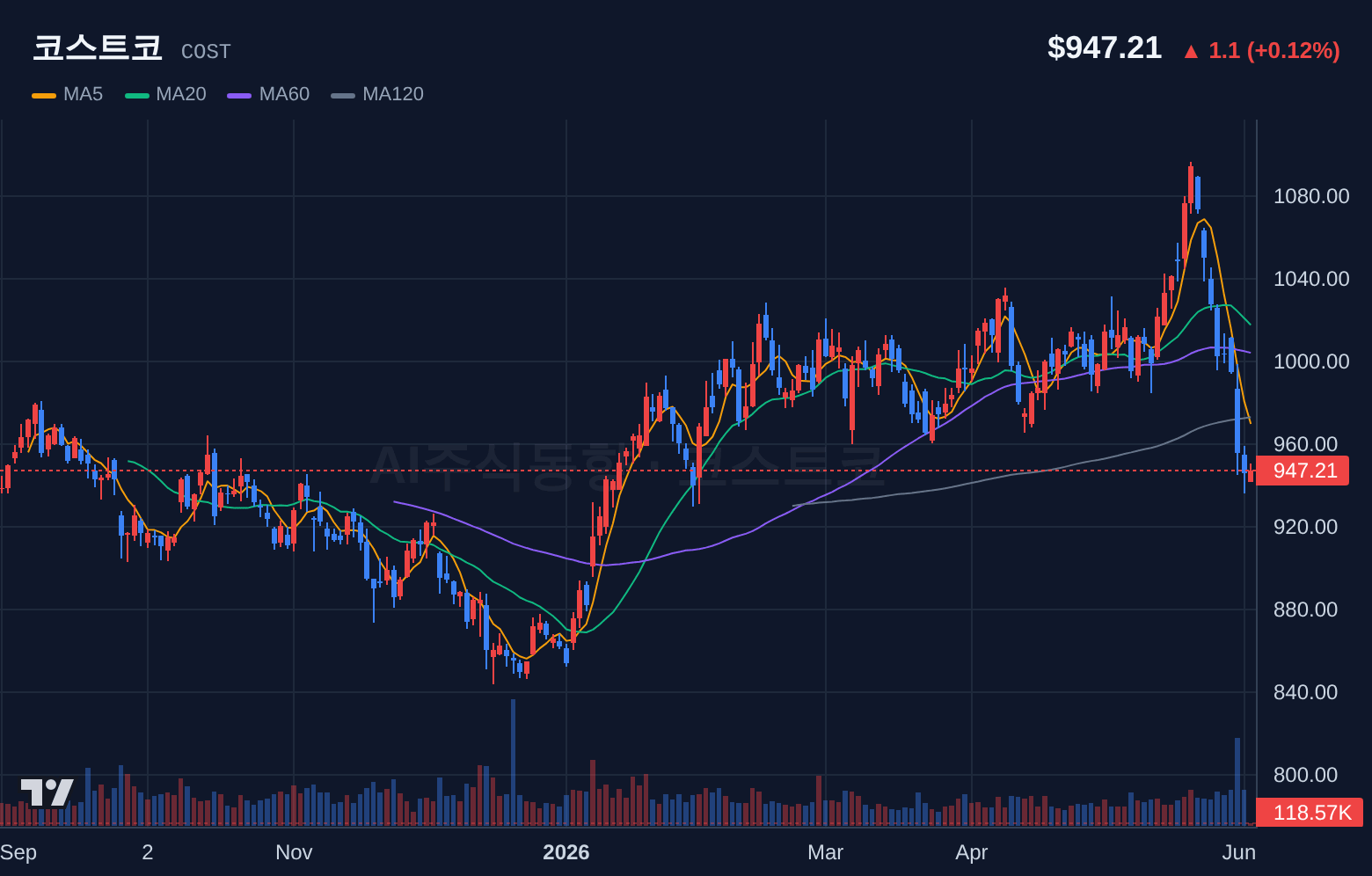Viewport: 1372px width, 876px height.
Task: Click the MA5 orange legend swatch
Action: click(x=44, y=95)
